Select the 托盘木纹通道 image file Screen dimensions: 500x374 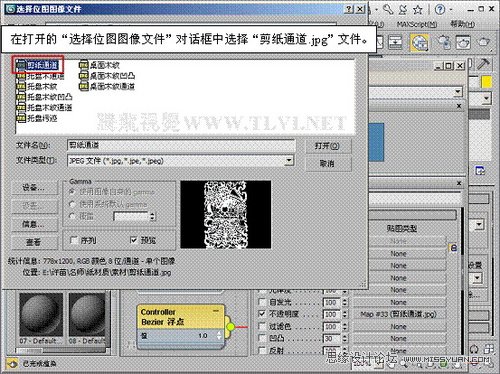click(x=45, y=107)
